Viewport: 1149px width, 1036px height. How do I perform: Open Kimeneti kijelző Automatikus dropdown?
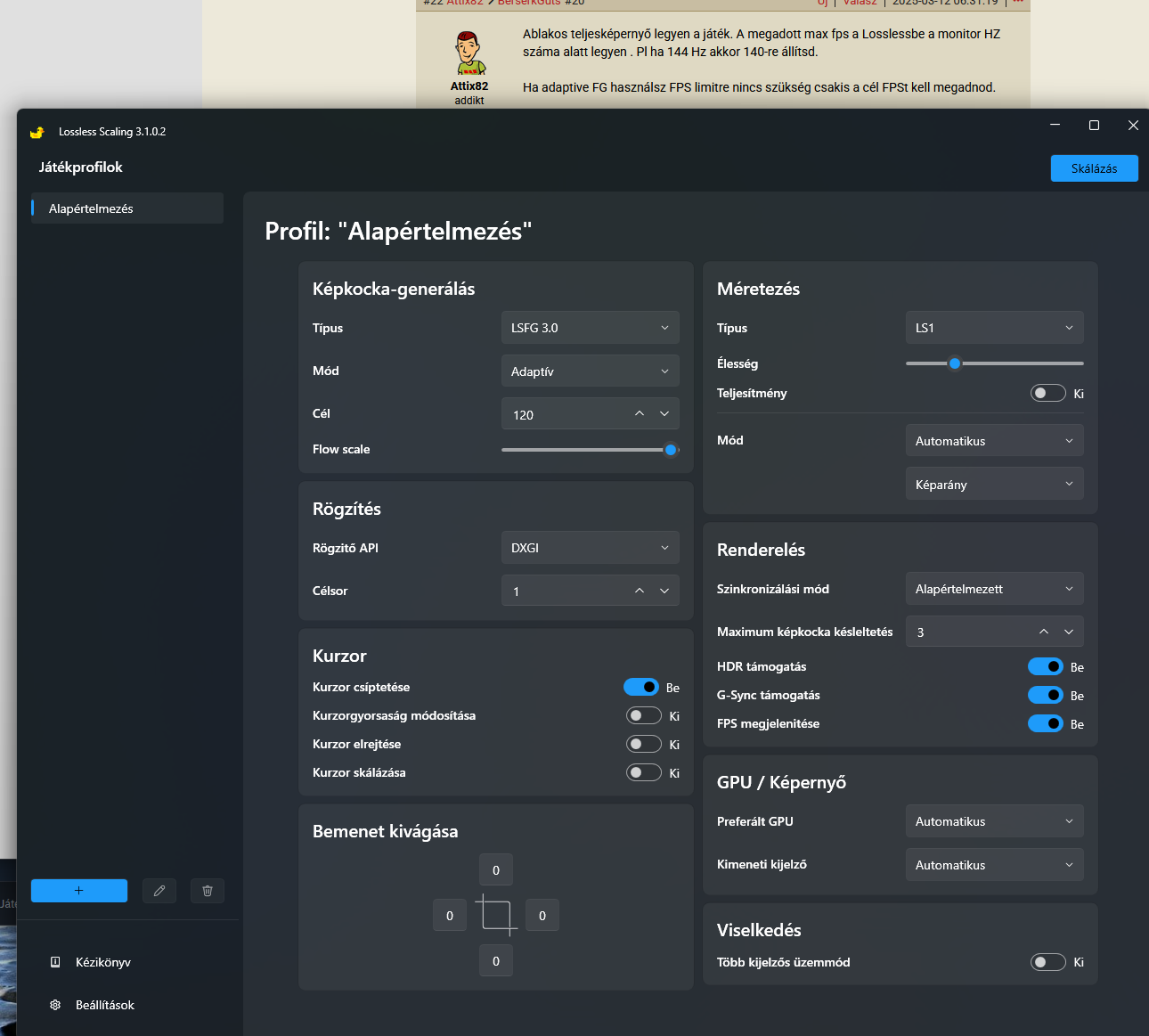pos(995,865)
